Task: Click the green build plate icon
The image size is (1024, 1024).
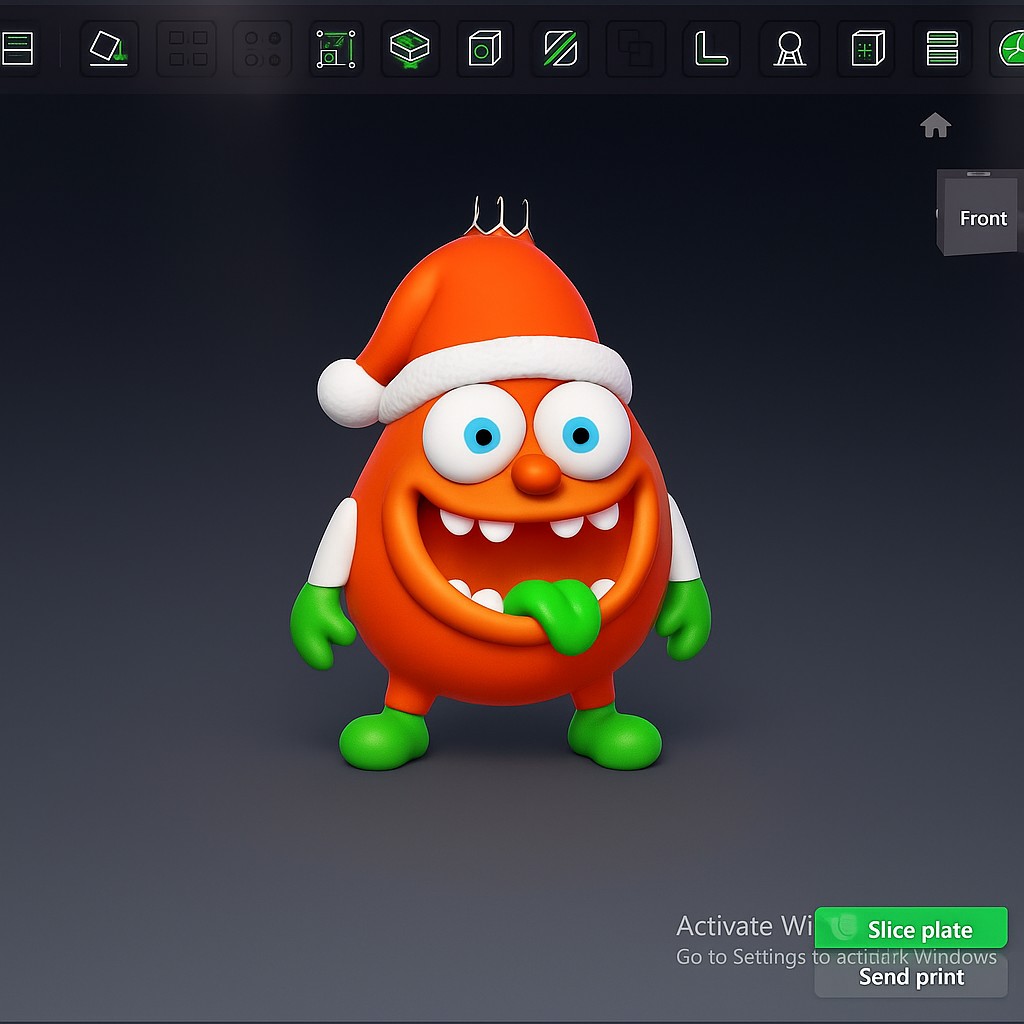Action: click(410, 47)
